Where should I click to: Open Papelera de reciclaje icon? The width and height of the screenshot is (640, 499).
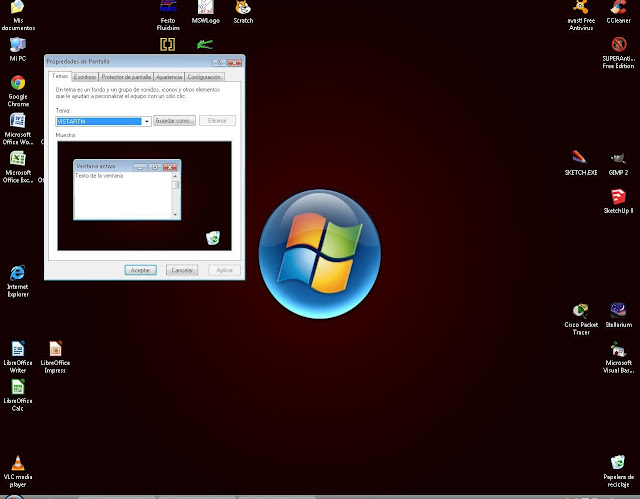pos(618,471)
